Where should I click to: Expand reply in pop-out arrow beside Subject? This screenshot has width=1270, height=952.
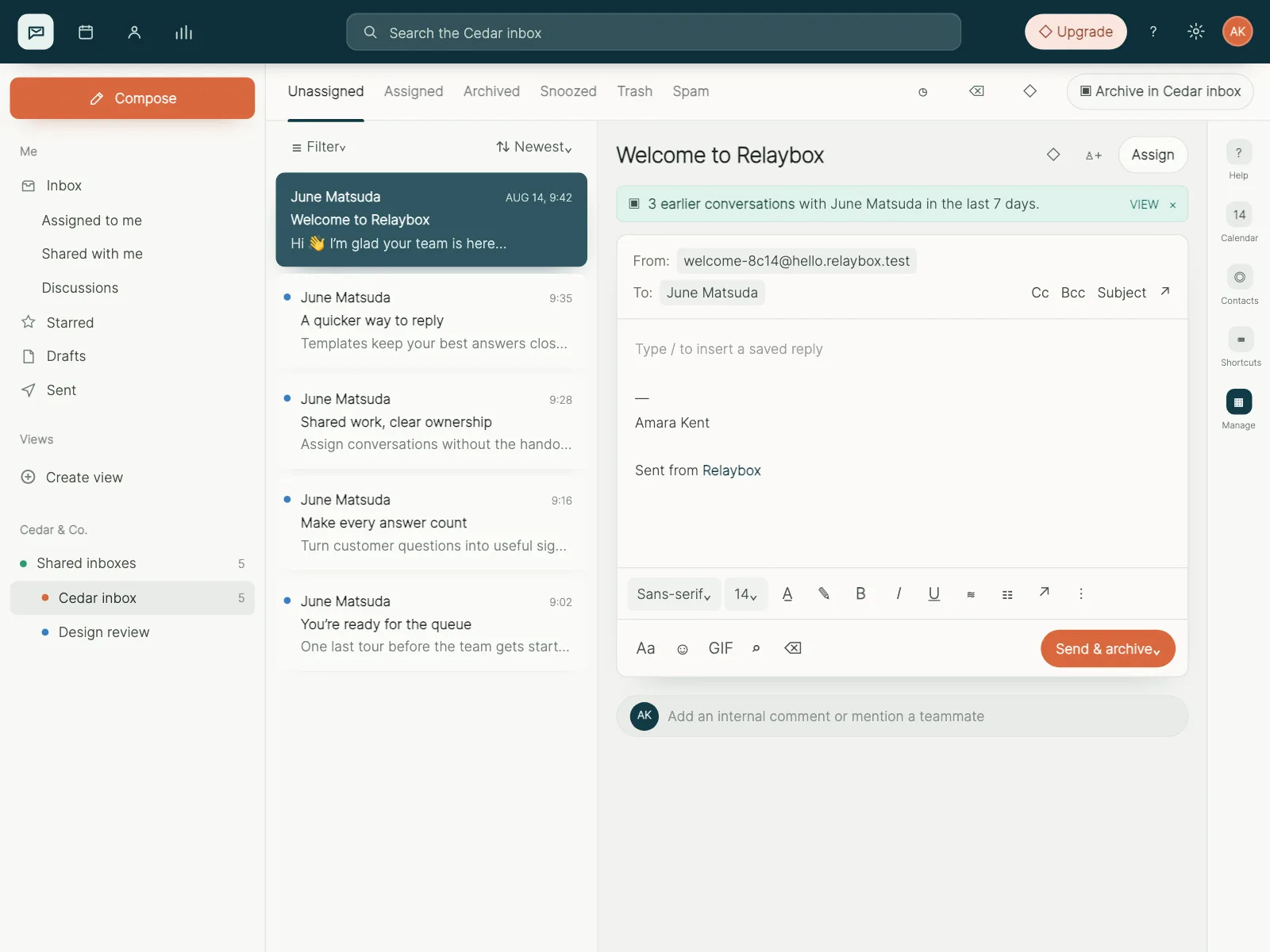pos(1164,291)
